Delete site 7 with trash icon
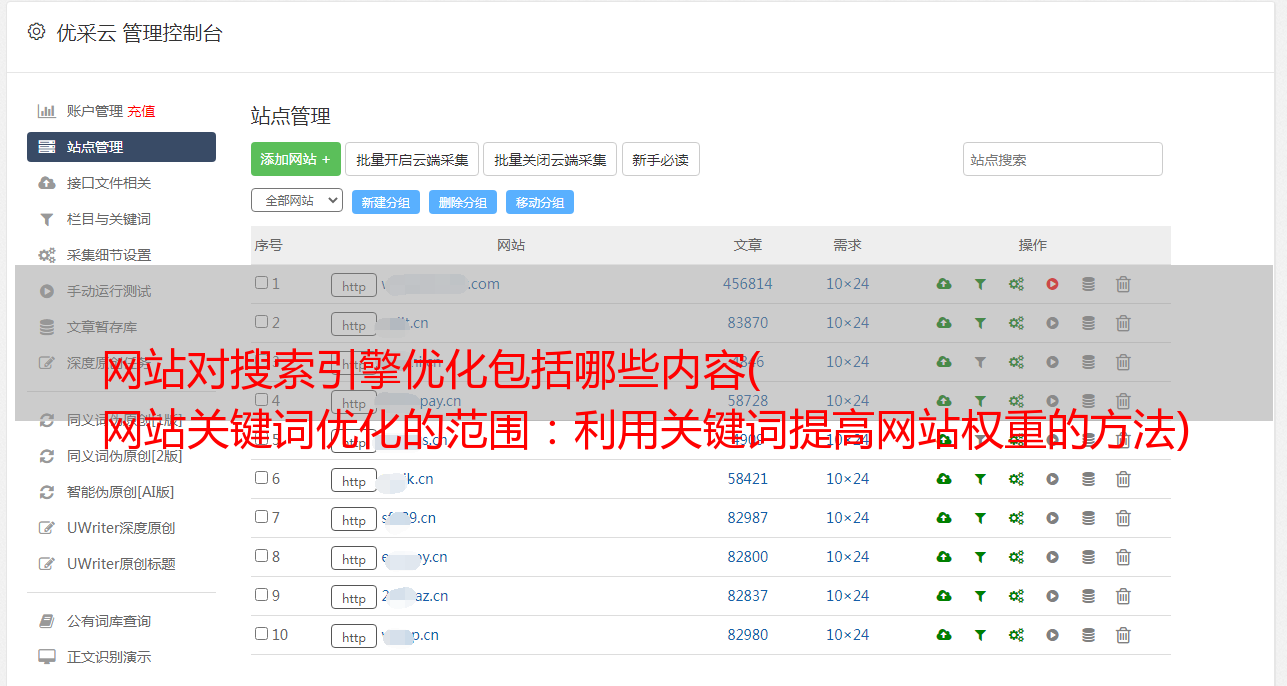 [x=1123, y=518]
